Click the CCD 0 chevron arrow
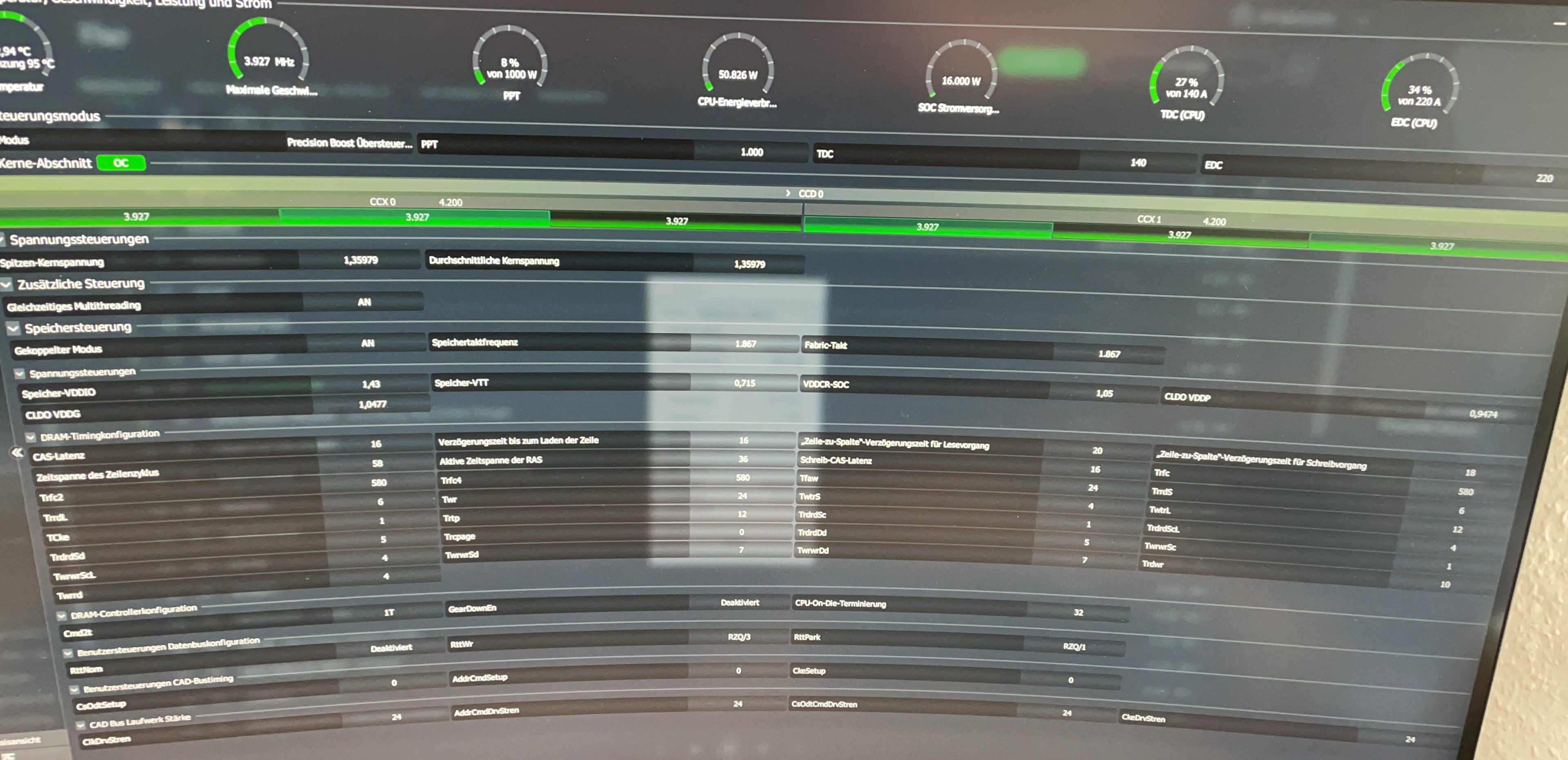1568x760 pixels. [787, 193]
